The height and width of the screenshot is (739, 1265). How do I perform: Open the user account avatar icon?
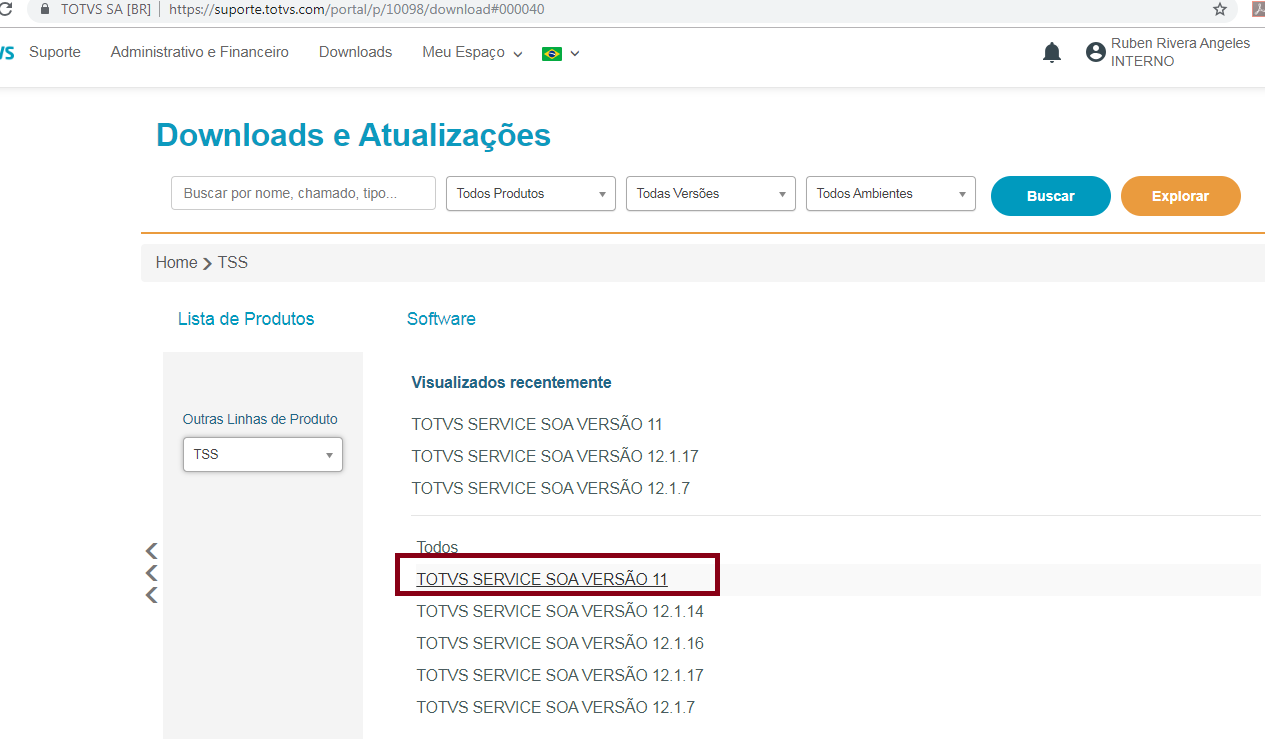[1096, 53]
